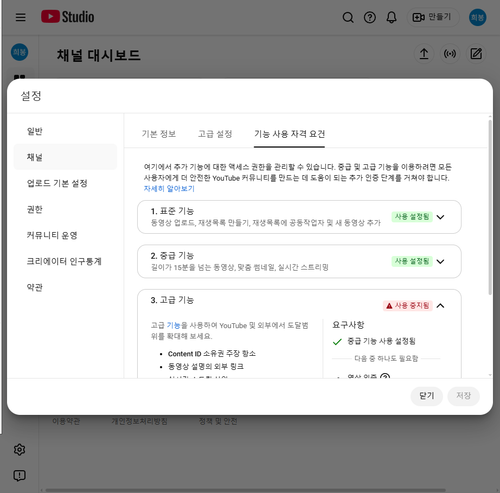This screenshot has height=493, width=500.
Task: Click the 정책 및 안전 footer link
Action: coord(218,421)
